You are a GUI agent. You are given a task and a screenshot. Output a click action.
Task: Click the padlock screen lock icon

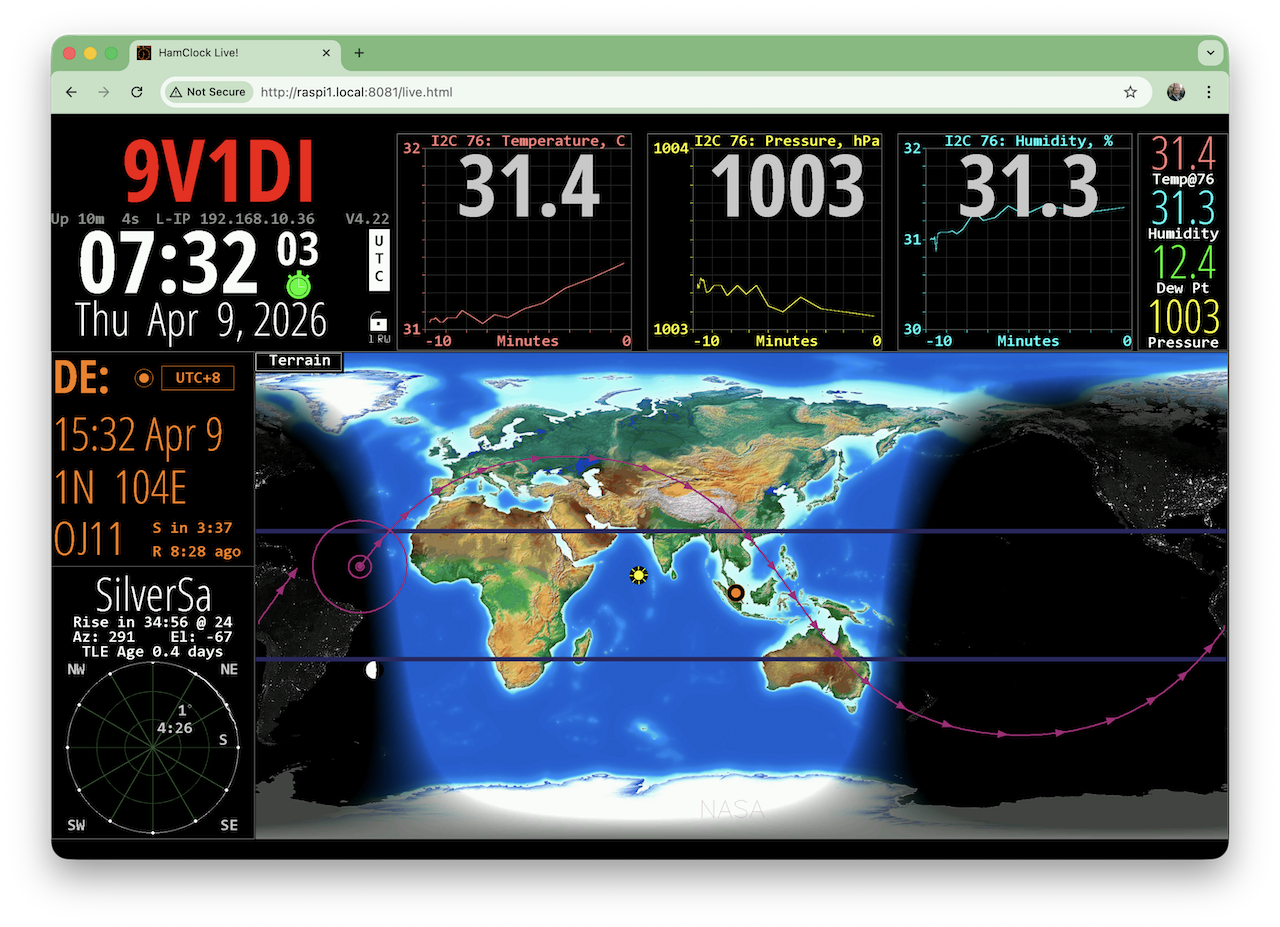point(378,323)
